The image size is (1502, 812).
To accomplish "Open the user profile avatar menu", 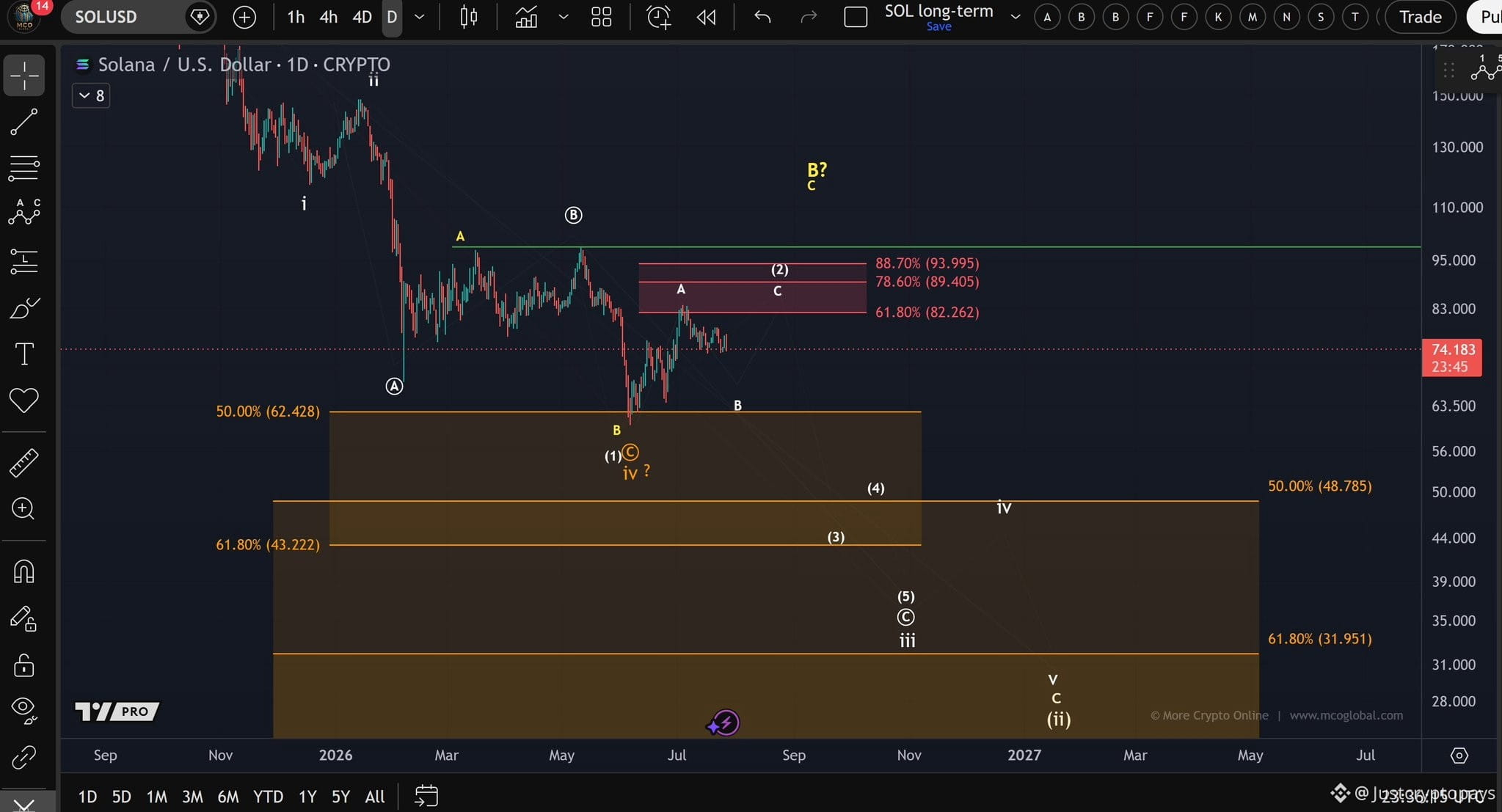I will point(26,16).
